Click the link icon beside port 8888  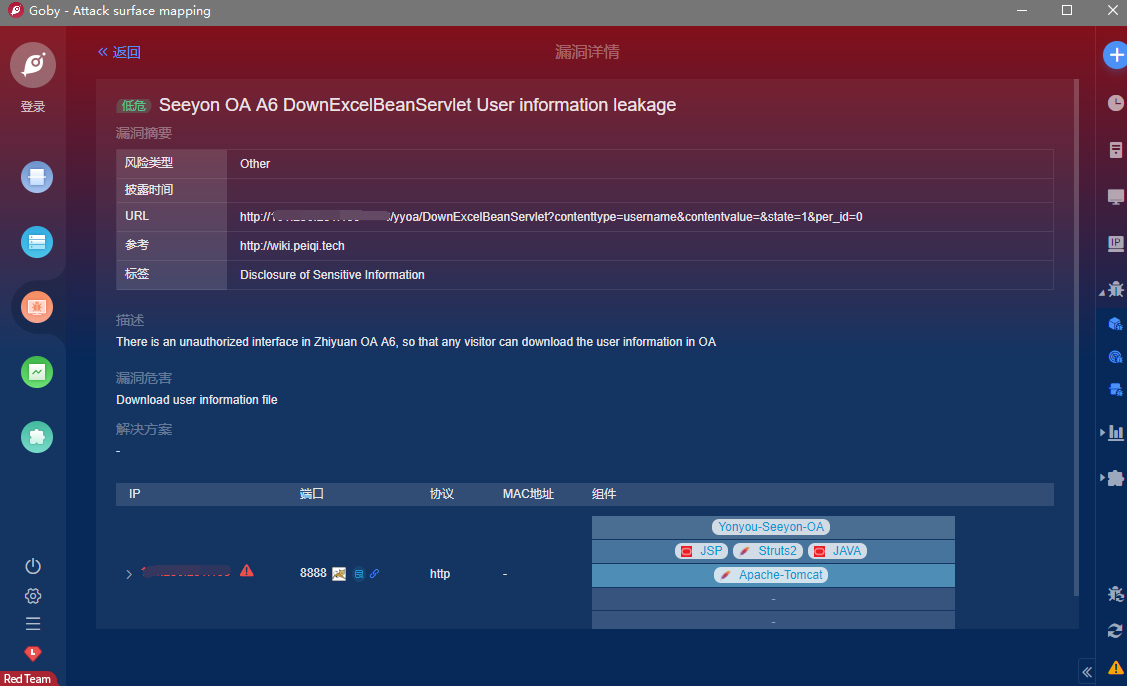(x=374, y=574)
